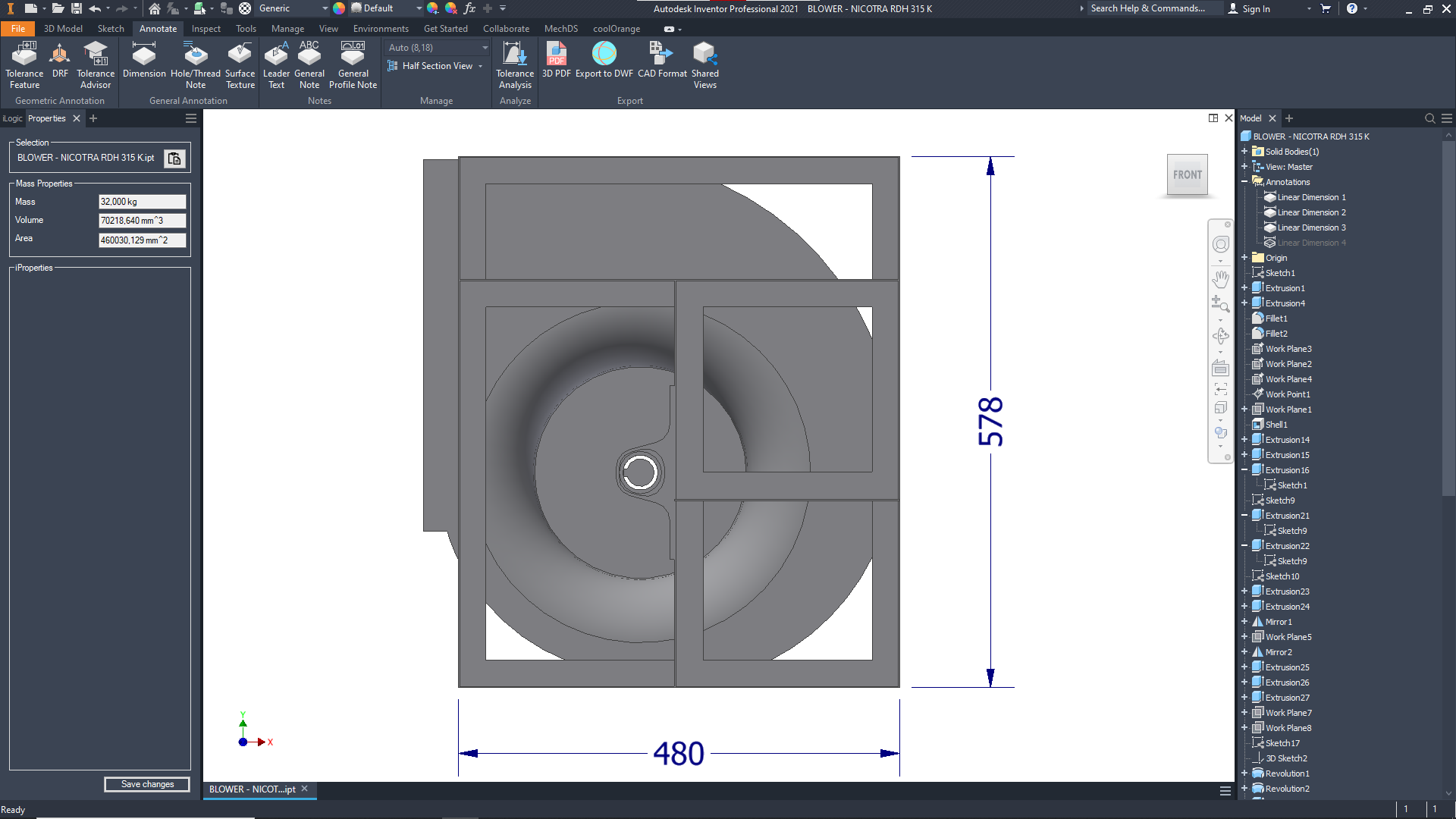Image resolution: width=1456 pixels, height=819 pixels.
Task: Expand the Extrusion14 tree node
Action: [x=1244, y=440]
